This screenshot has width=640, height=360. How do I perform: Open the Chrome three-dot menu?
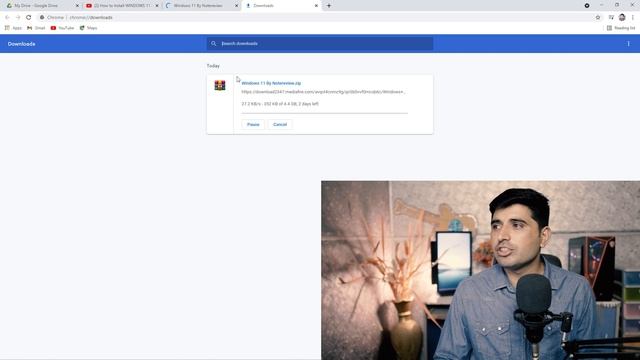633,18
